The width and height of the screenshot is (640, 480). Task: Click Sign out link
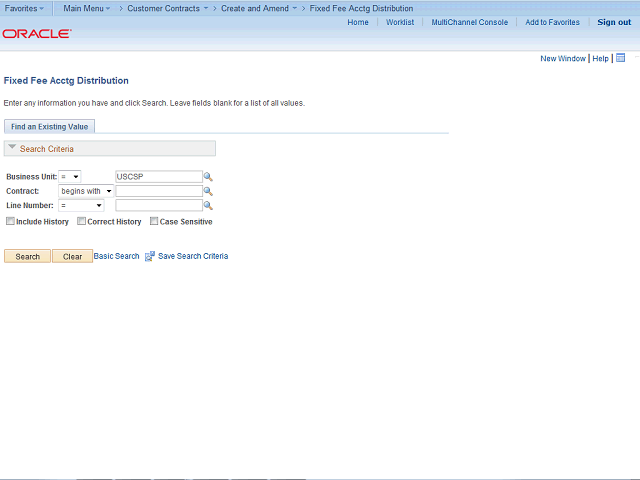[614, 22]
